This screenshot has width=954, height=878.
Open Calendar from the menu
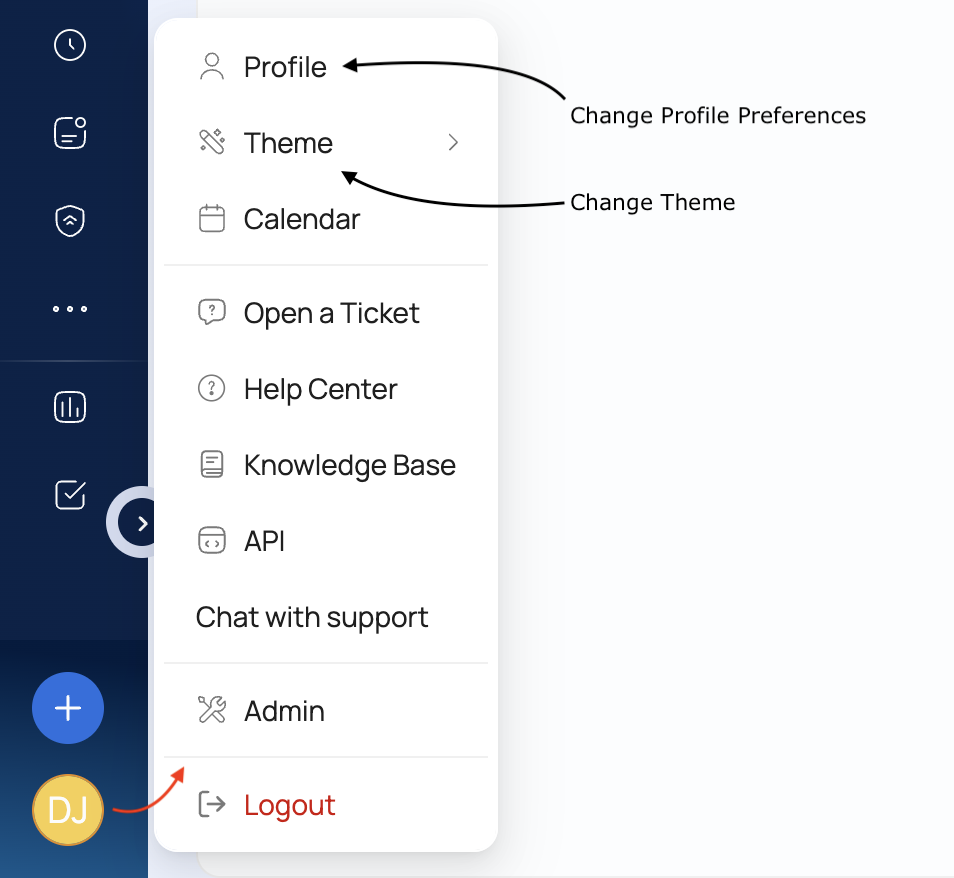coord(301,219)
